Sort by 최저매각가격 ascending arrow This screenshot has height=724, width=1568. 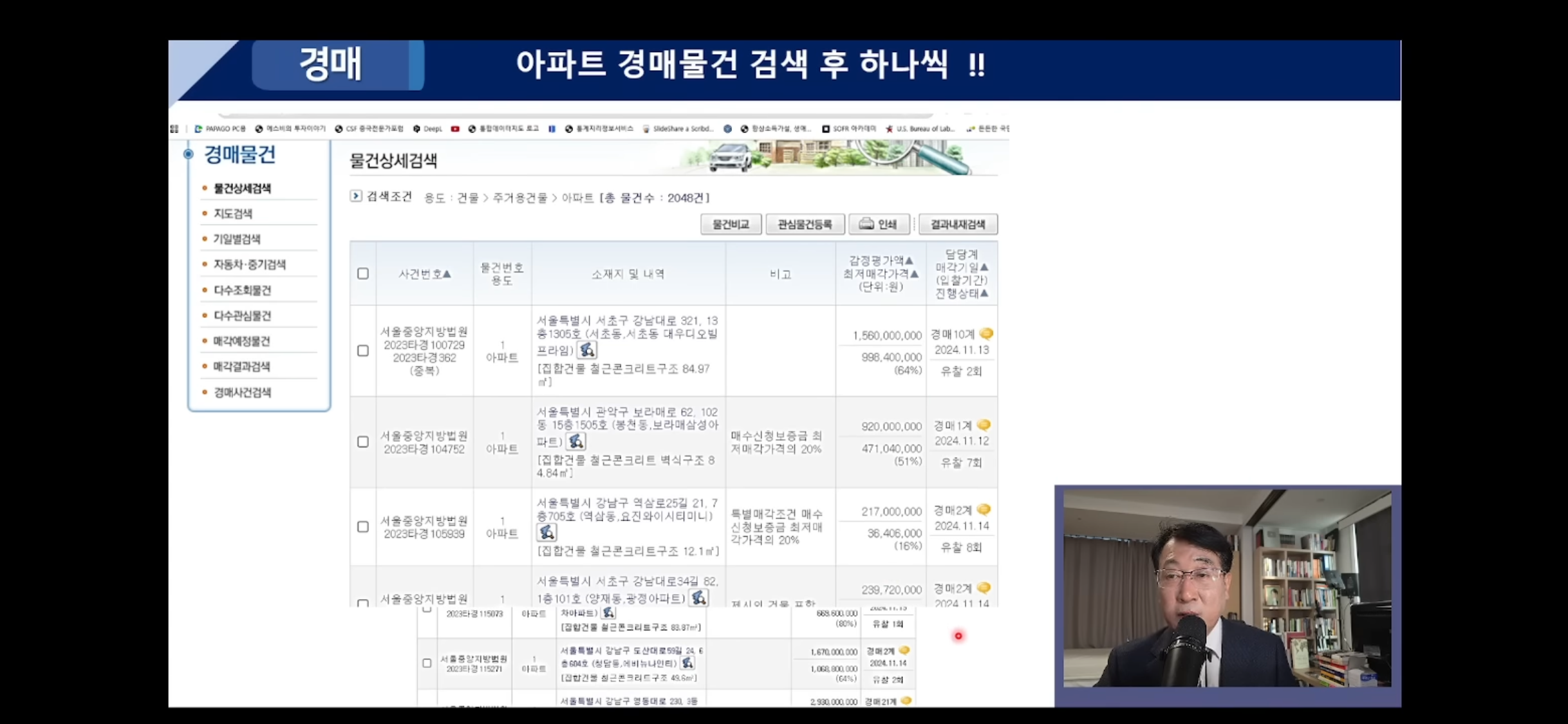click(914, 274)
